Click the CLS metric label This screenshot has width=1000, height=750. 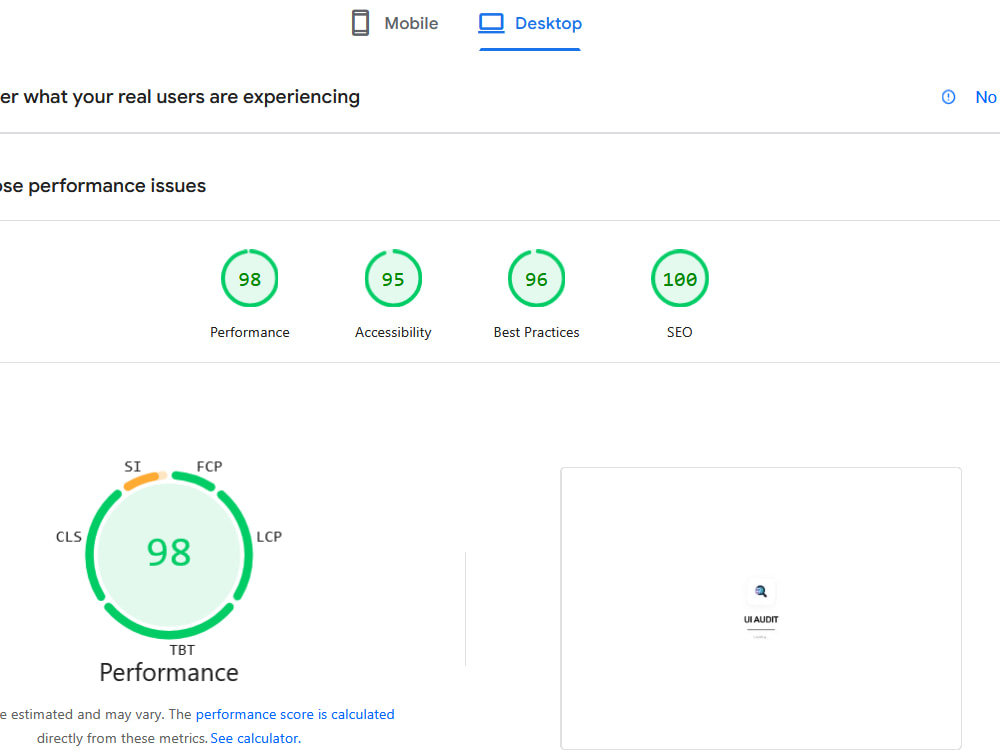68,536
